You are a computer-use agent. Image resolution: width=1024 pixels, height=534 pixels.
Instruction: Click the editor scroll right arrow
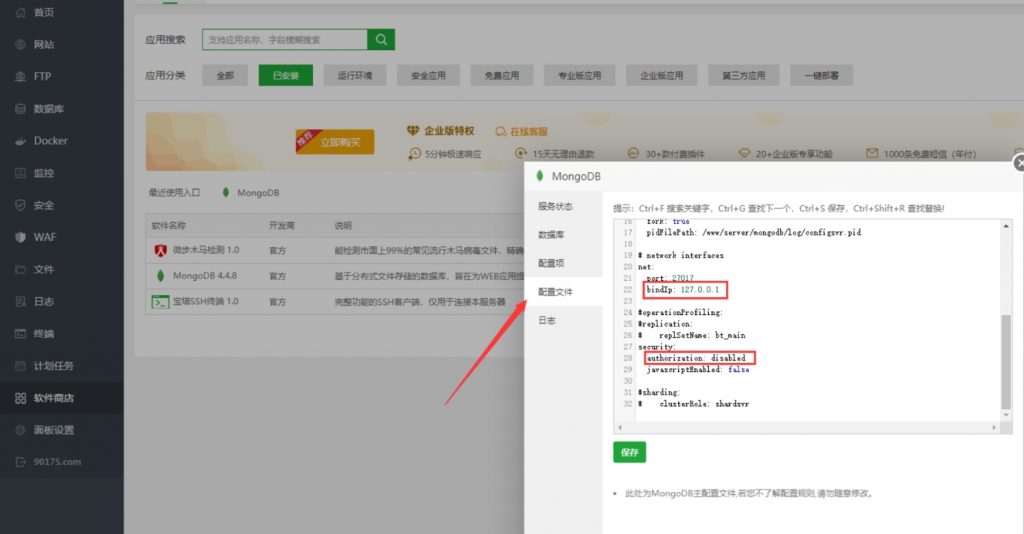(x=994, y=428)
